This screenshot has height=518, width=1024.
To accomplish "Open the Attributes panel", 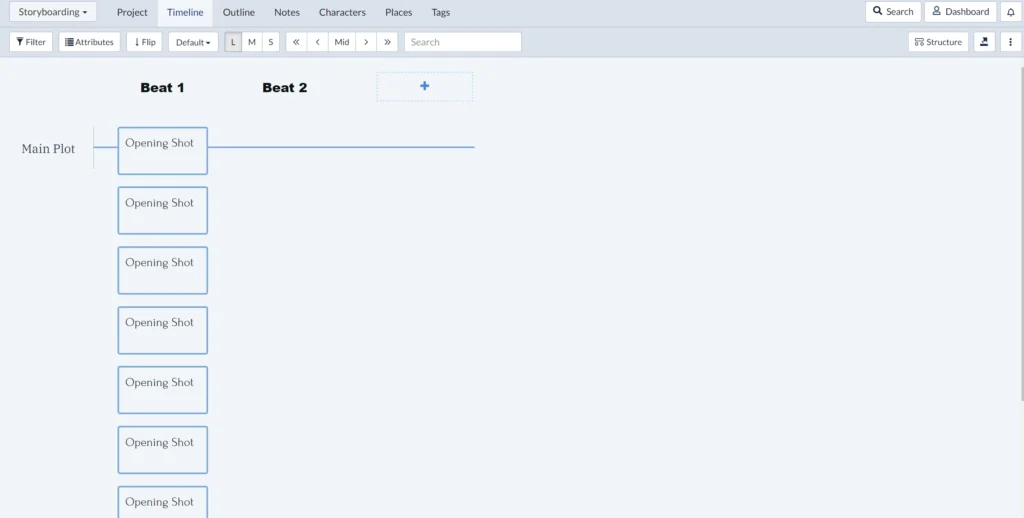I will [x=89, y=42].
